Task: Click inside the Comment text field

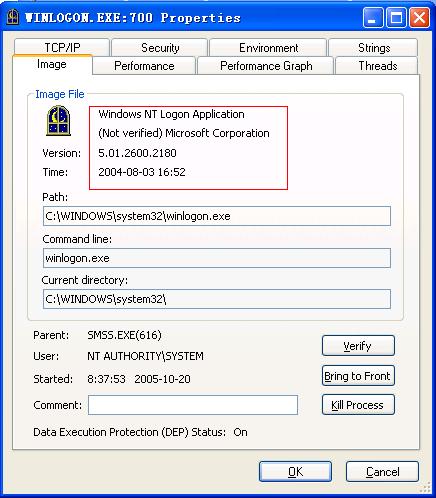Action: (193, 405)
